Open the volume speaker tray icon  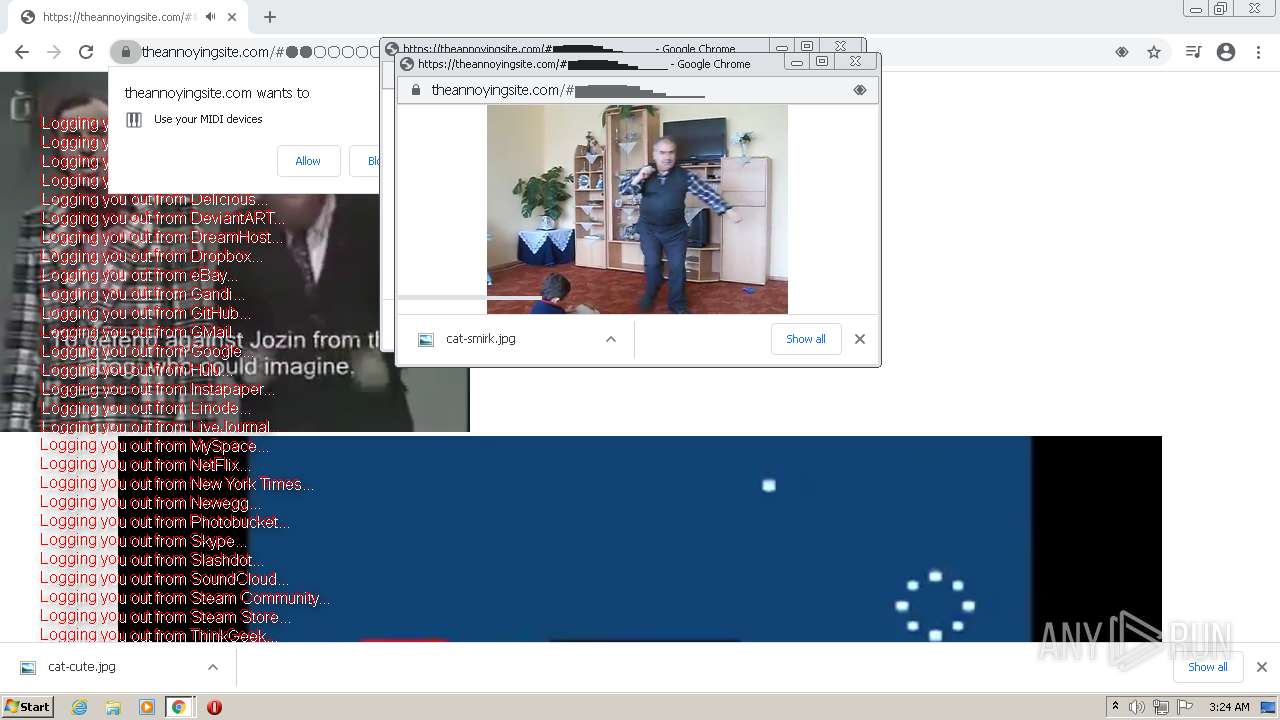coord(1137,707)
